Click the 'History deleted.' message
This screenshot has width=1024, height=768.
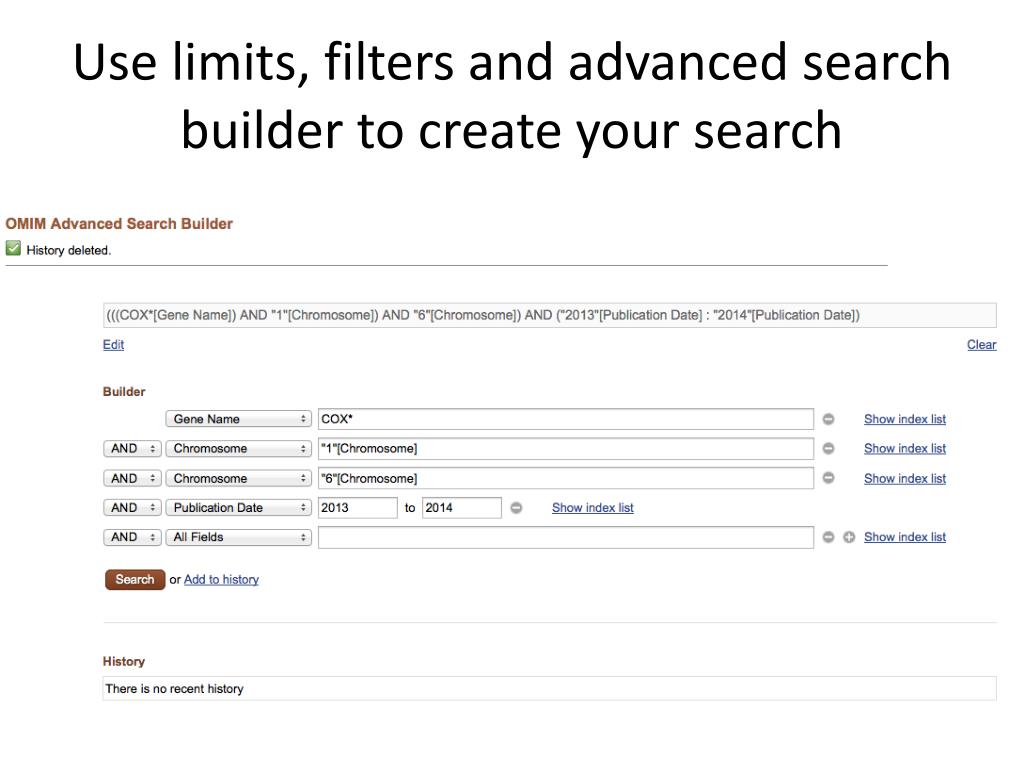pos(69,250)
